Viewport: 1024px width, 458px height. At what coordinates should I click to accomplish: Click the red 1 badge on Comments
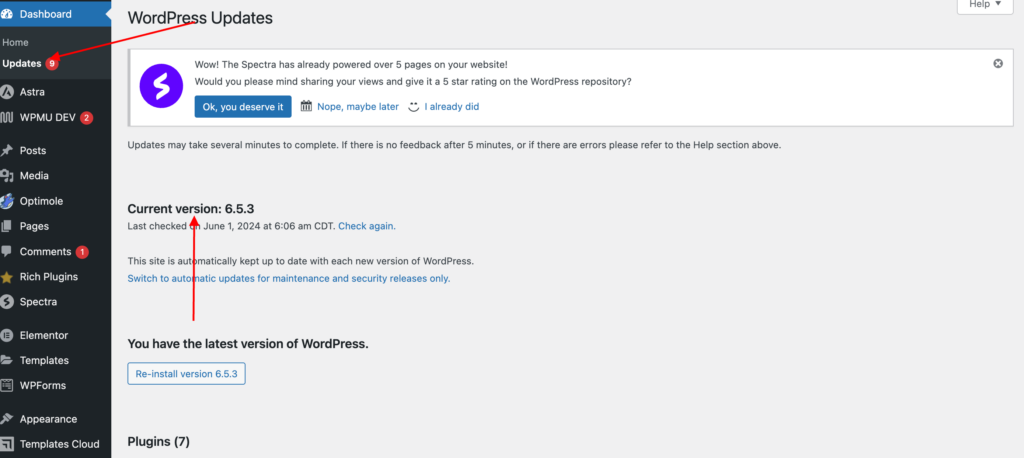[82, 252]
